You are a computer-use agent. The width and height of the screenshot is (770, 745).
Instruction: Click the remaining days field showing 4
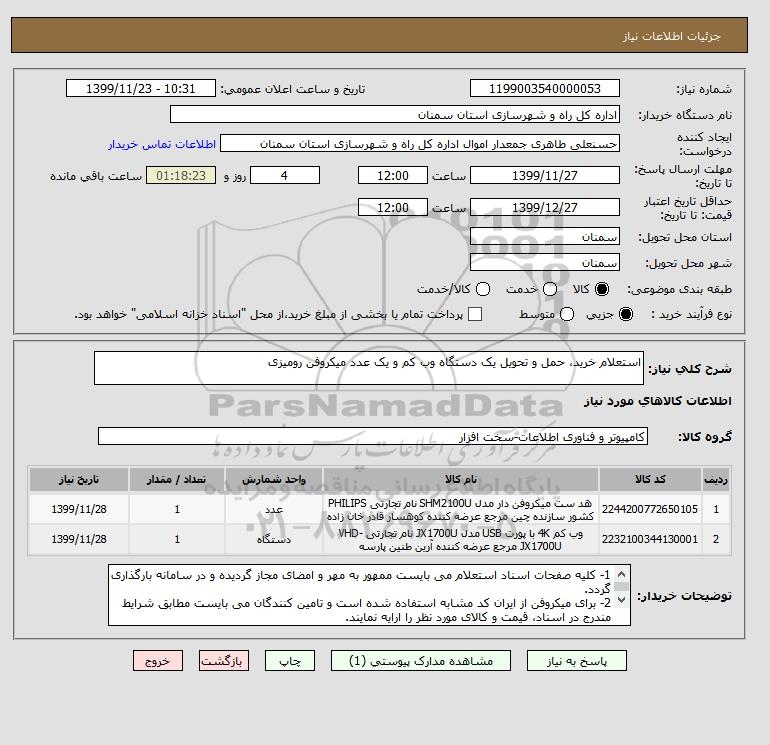[285, 175]
